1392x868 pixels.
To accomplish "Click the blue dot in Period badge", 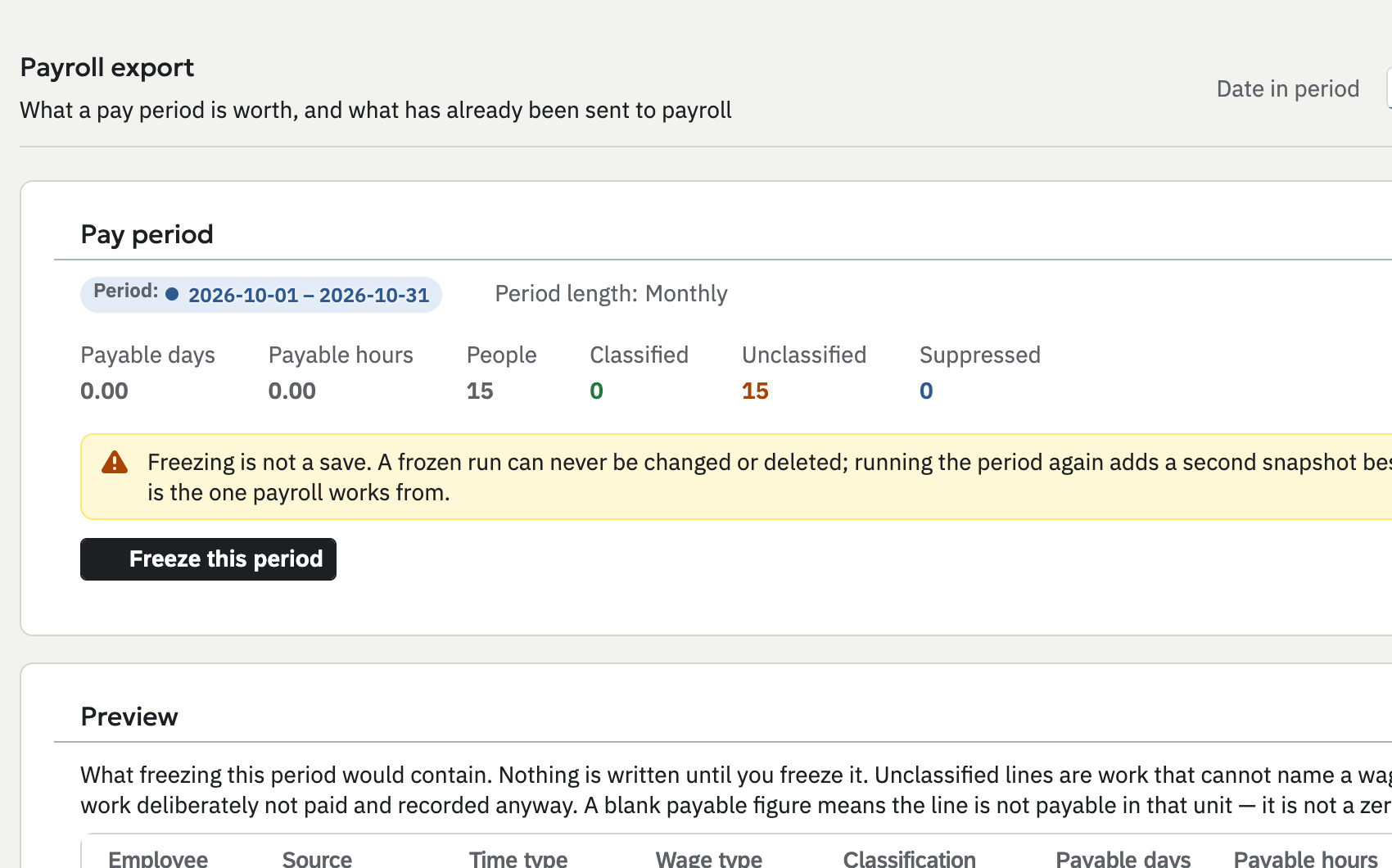I will 172,294.
